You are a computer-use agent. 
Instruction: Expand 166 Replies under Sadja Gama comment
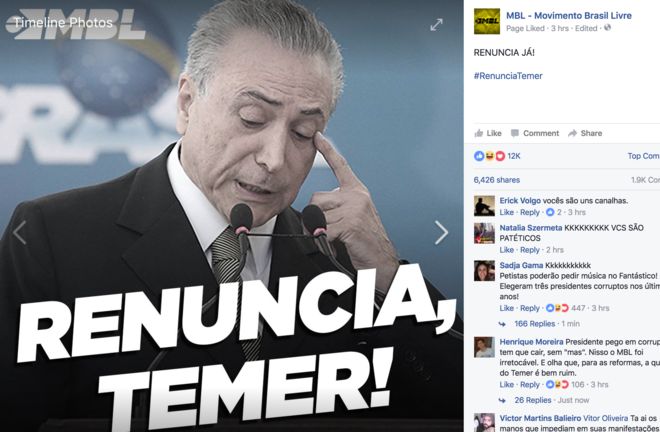coord(535,324)
